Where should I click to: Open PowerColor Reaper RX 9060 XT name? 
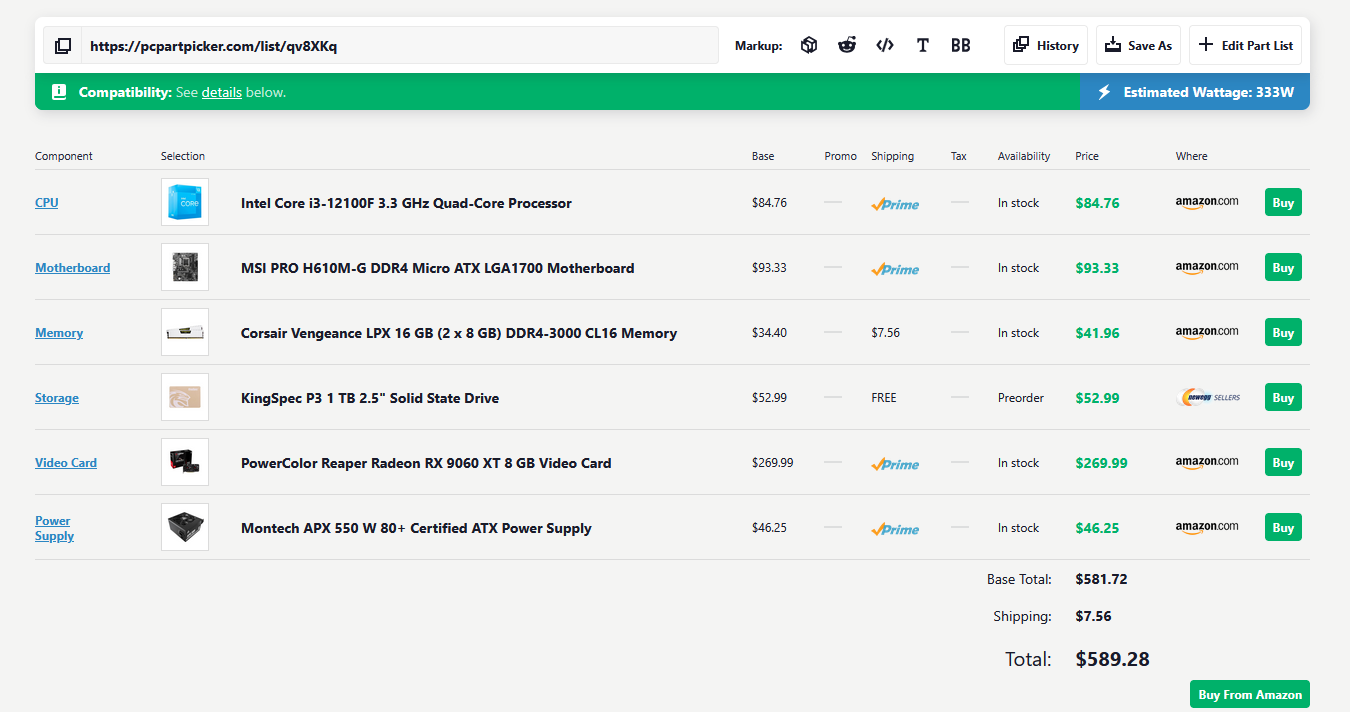[426, 463]
